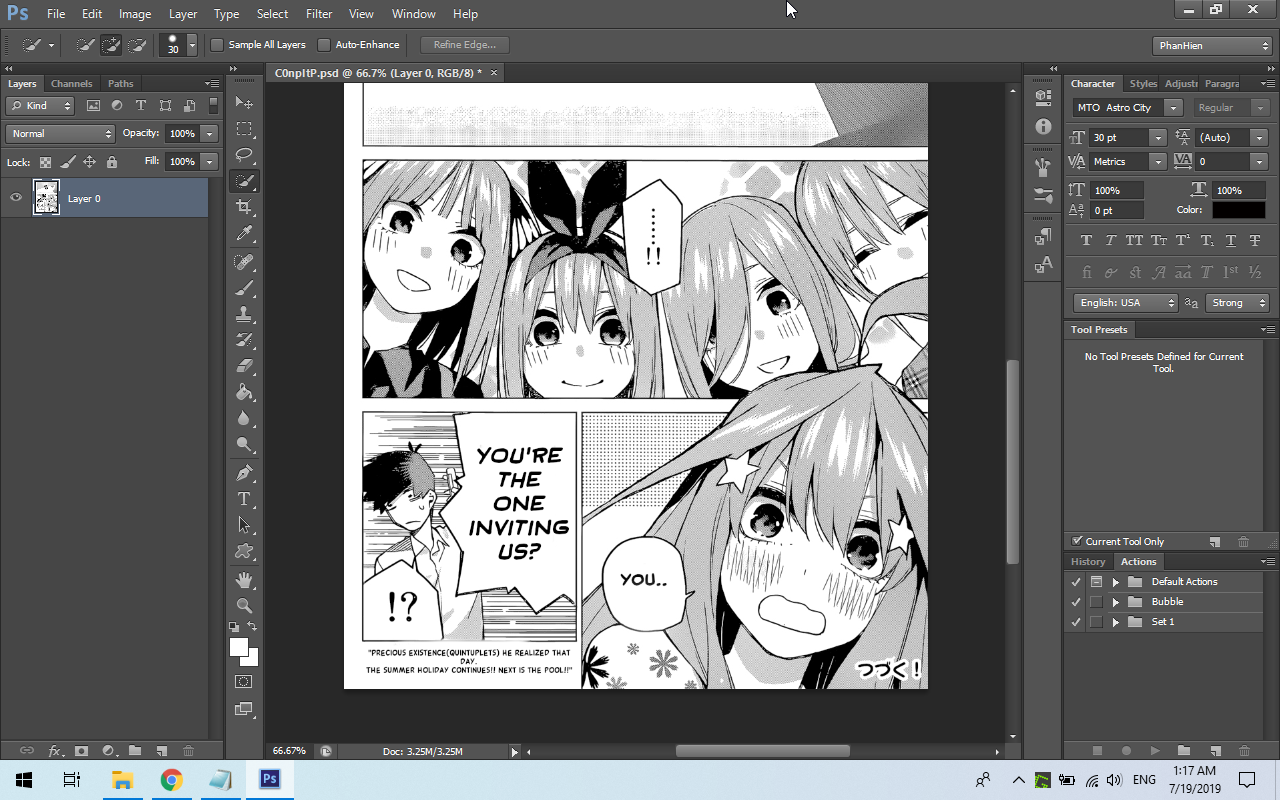Enable Auto-Enhance checkbox
This screenshot has width=1280, height=800.
tap(324, 45)
